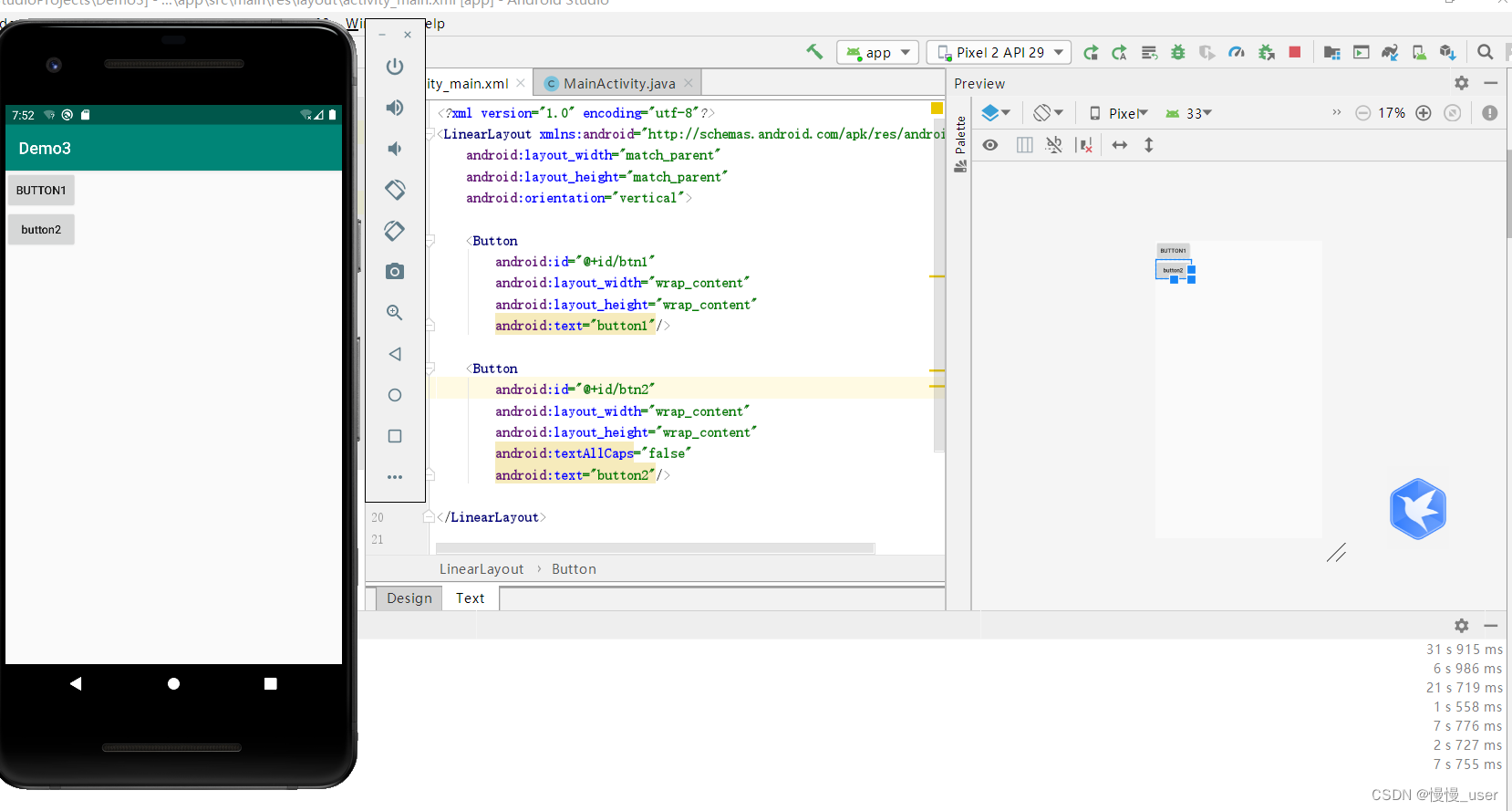The width and height of the screenshot is (1512, 811).
Task: Click emulator navigation recents square on phone
Action: [271, 683]
